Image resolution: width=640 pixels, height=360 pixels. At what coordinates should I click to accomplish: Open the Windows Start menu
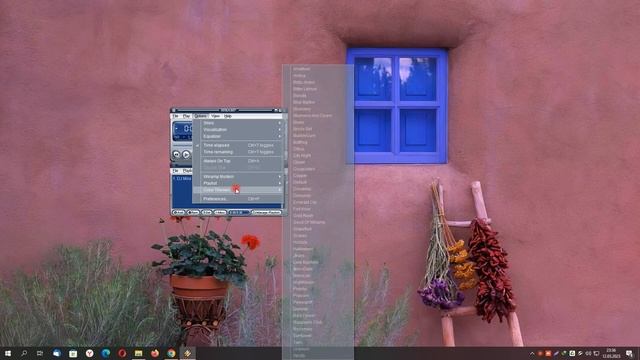pos(8,353)
